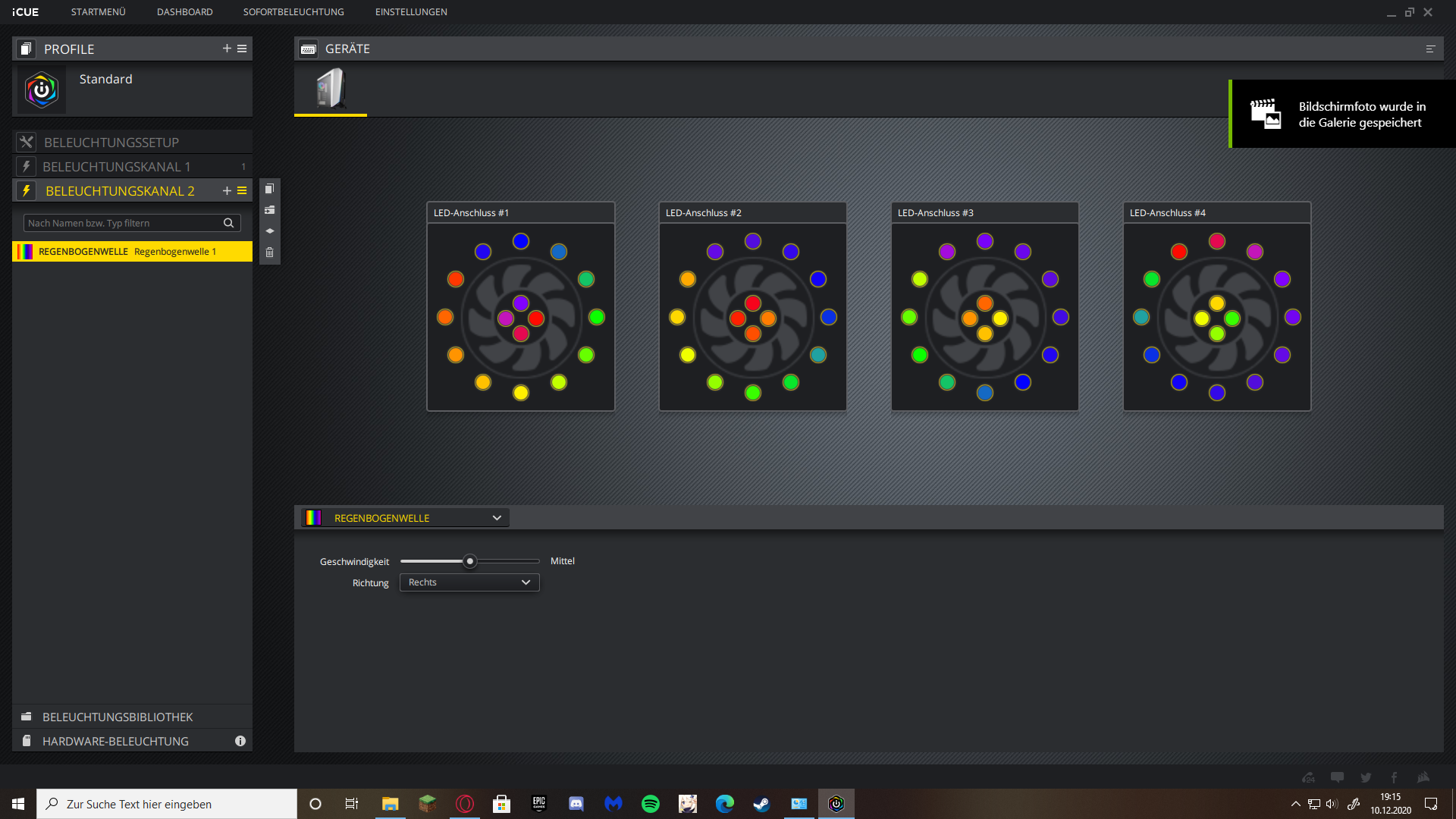Open the Einstellungen menu
1456x819 pixels.
410,11
